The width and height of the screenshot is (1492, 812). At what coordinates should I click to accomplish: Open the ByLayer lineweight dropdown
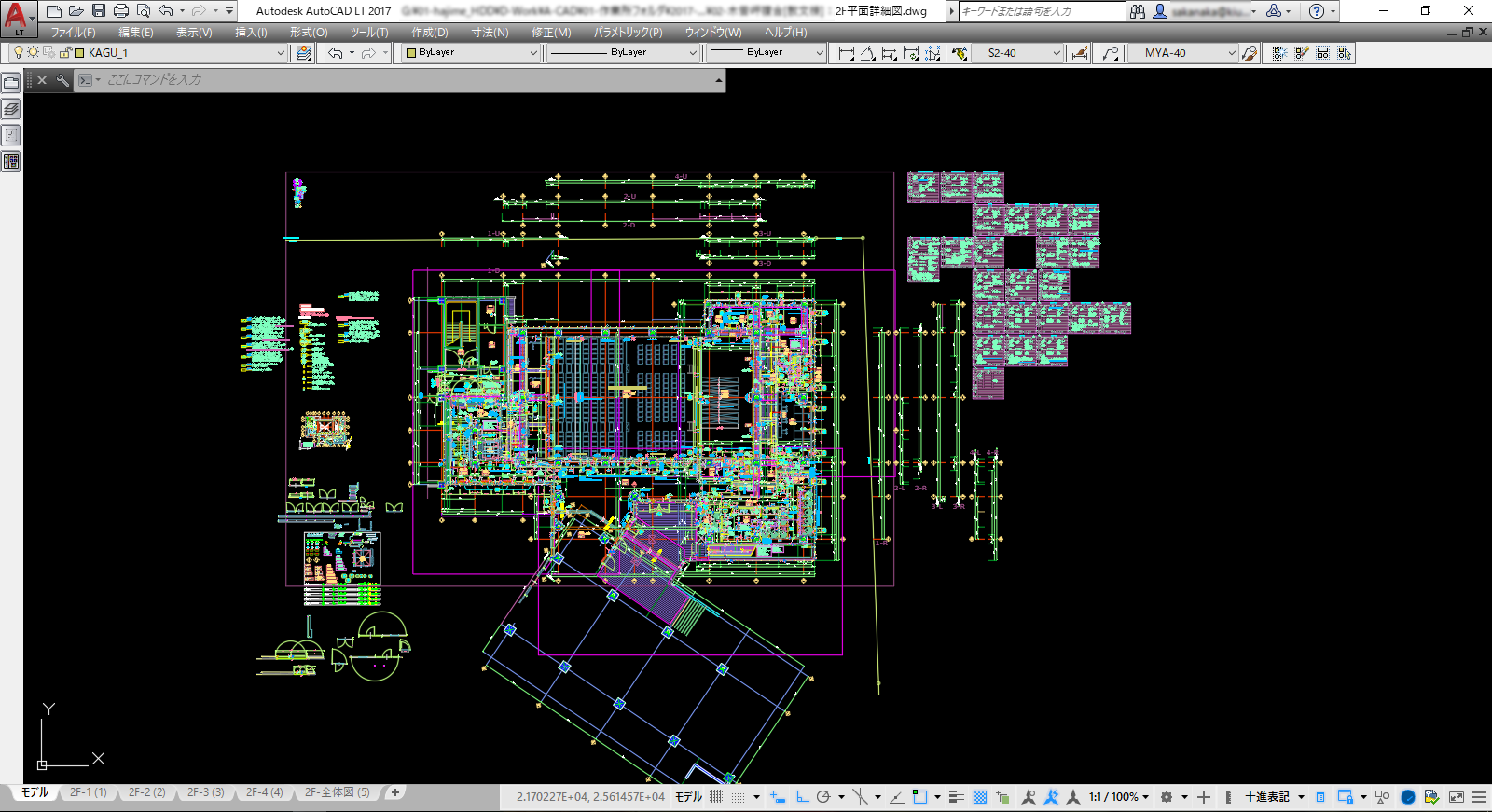tap(820, 53)
